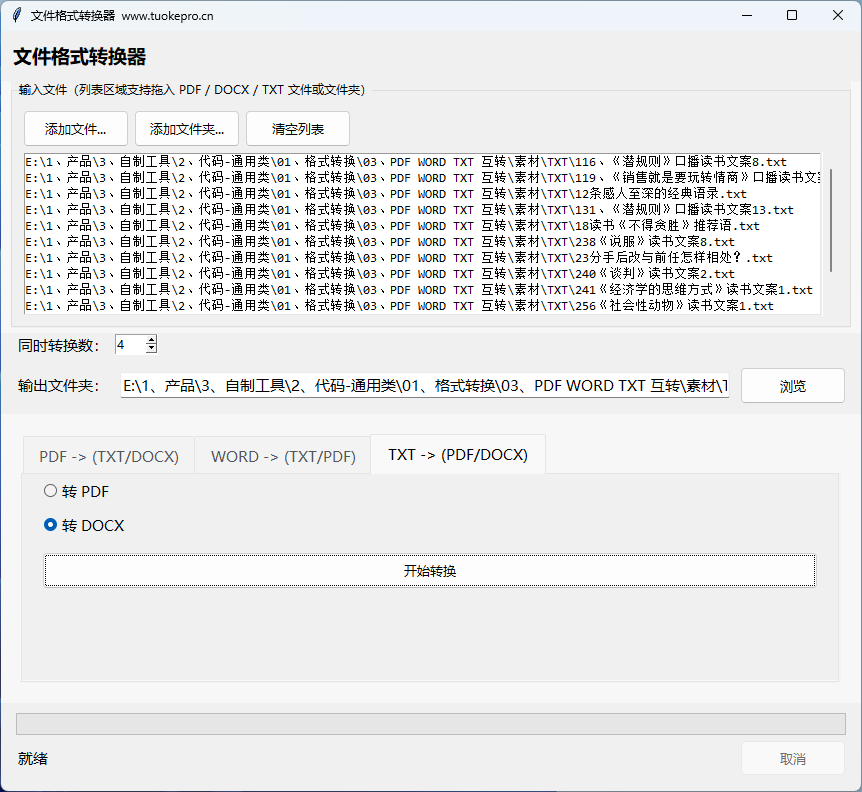
Task: Choose the 转 DOCX radio option
Action: [x=51, y=525]
